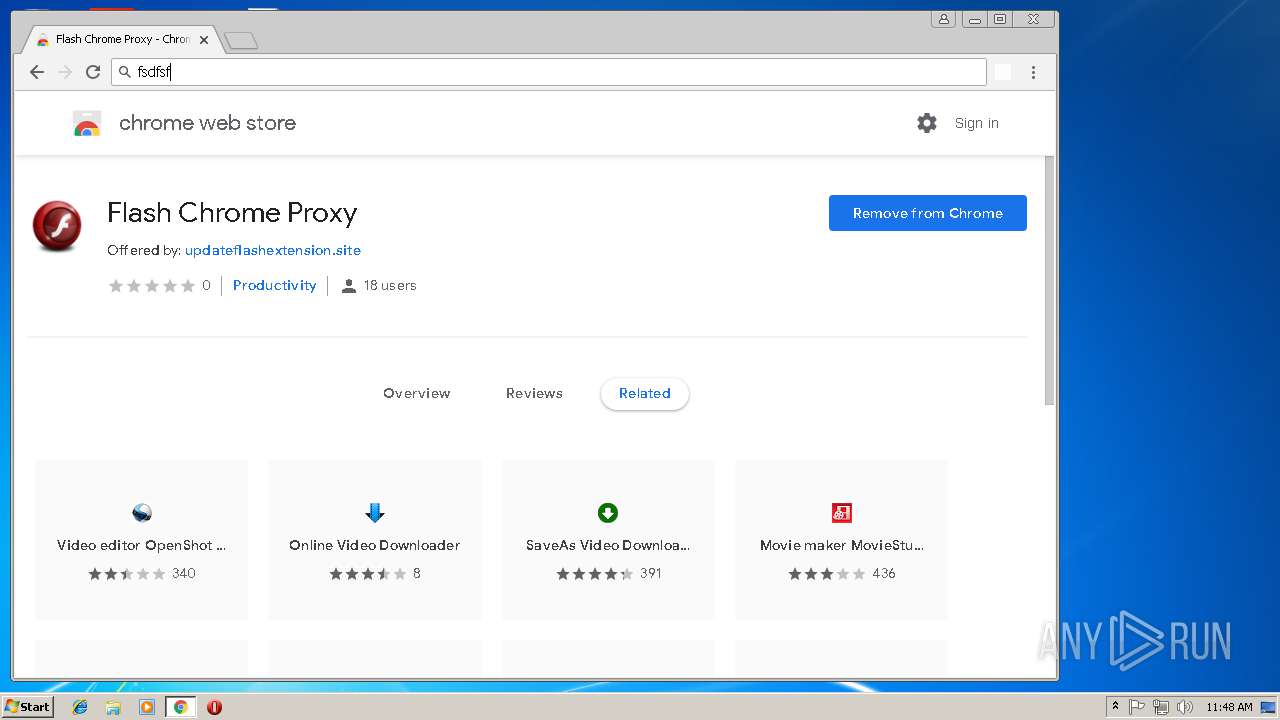Open file explorer from taskbar

coord(113,707)
